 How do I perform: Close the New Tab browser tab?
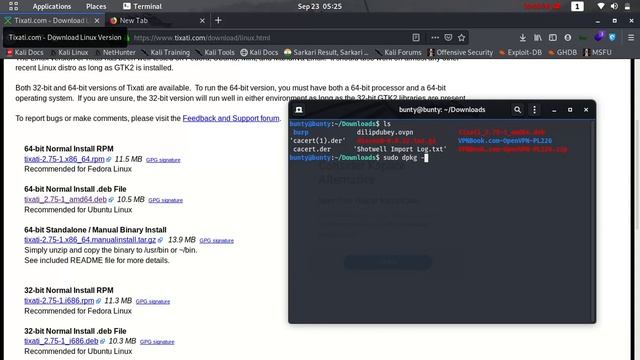point(202,20)
